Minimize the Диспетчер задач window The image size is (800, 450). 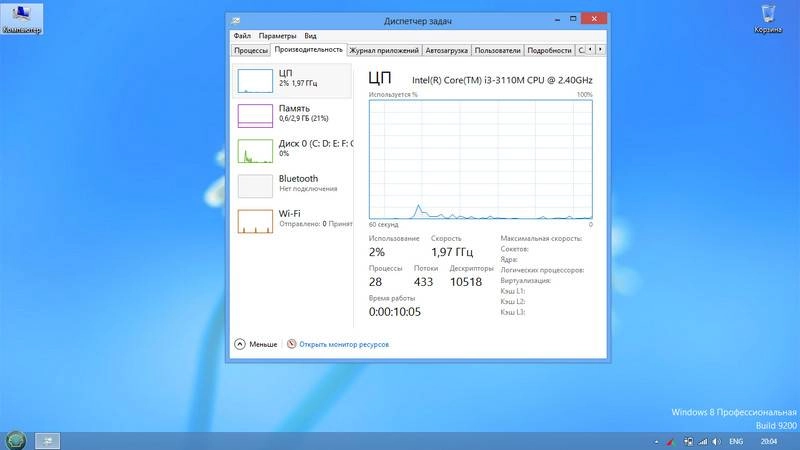tap(557, 19)
